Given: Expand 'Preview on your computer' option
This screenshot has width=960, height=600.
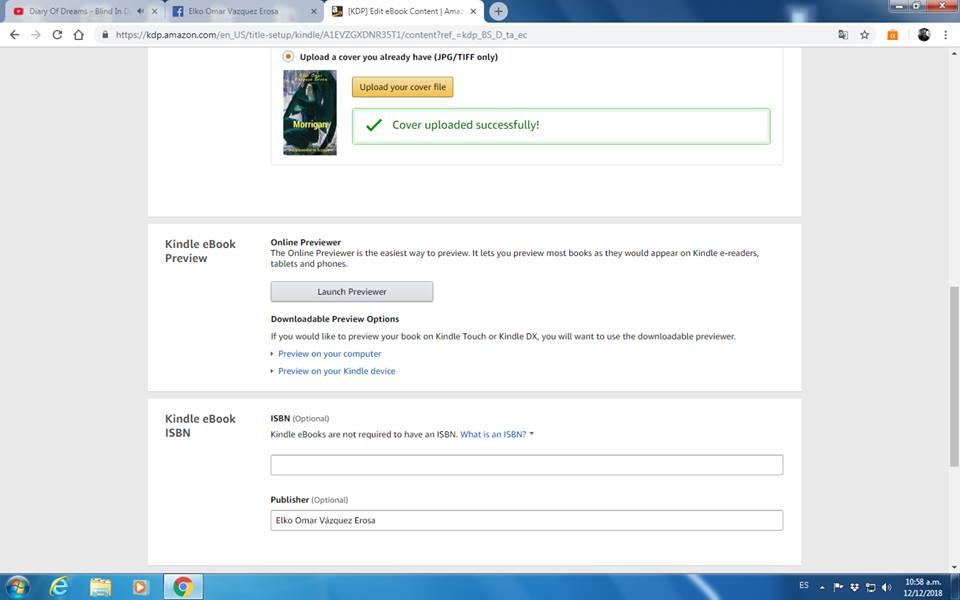Looking at the screenshot, I should pos(329,354).
